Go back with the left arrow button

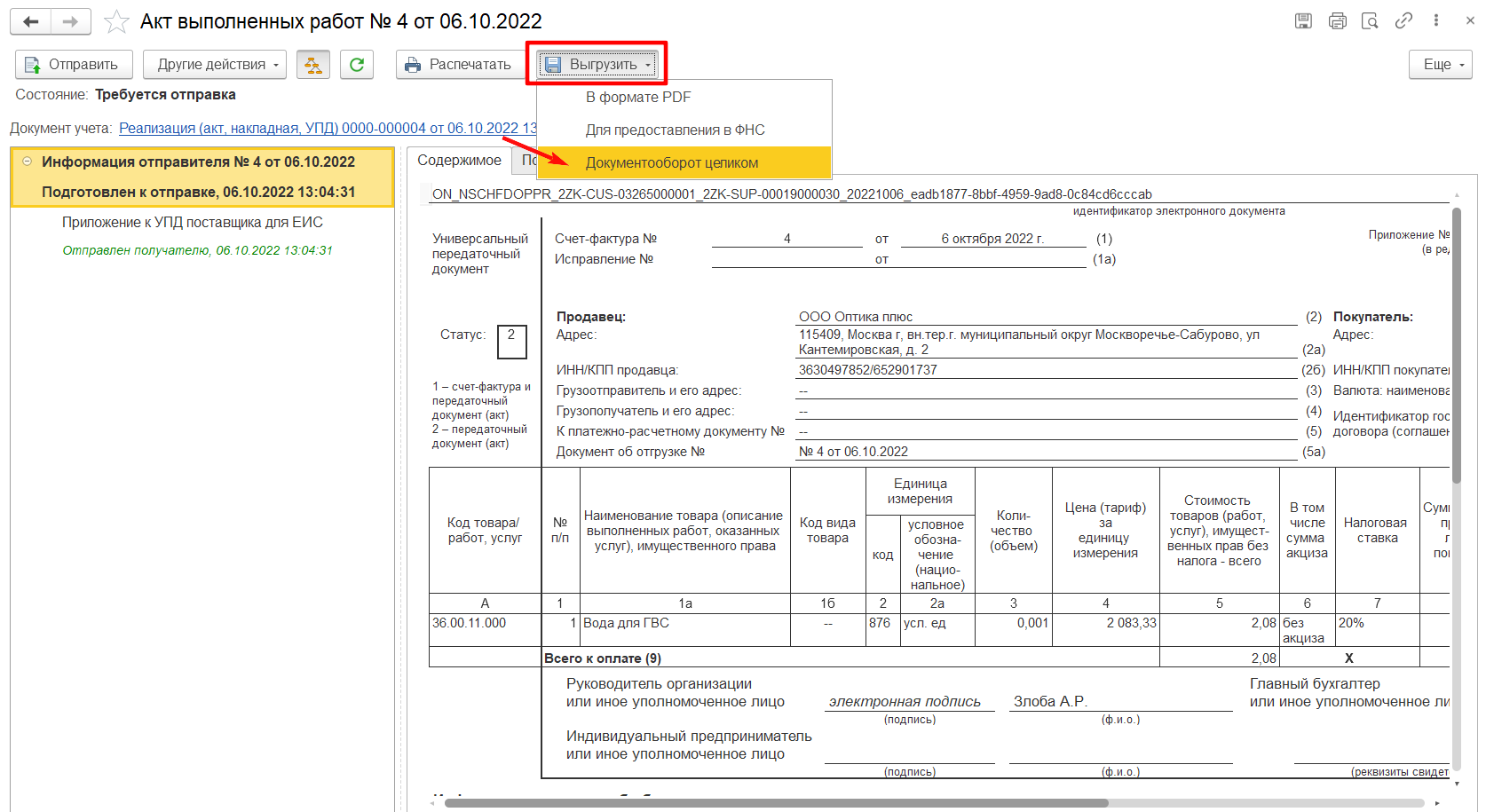(31, 21)
